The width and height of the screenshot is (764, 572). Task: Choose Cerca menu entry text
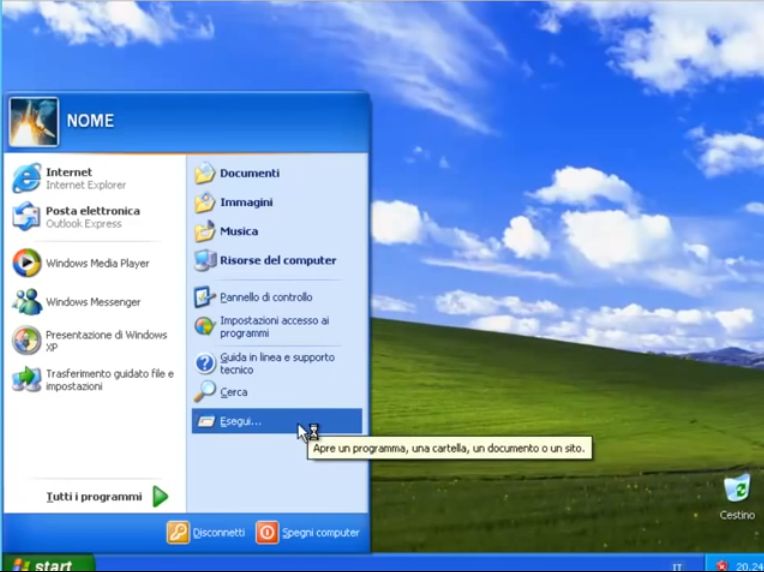233,392
